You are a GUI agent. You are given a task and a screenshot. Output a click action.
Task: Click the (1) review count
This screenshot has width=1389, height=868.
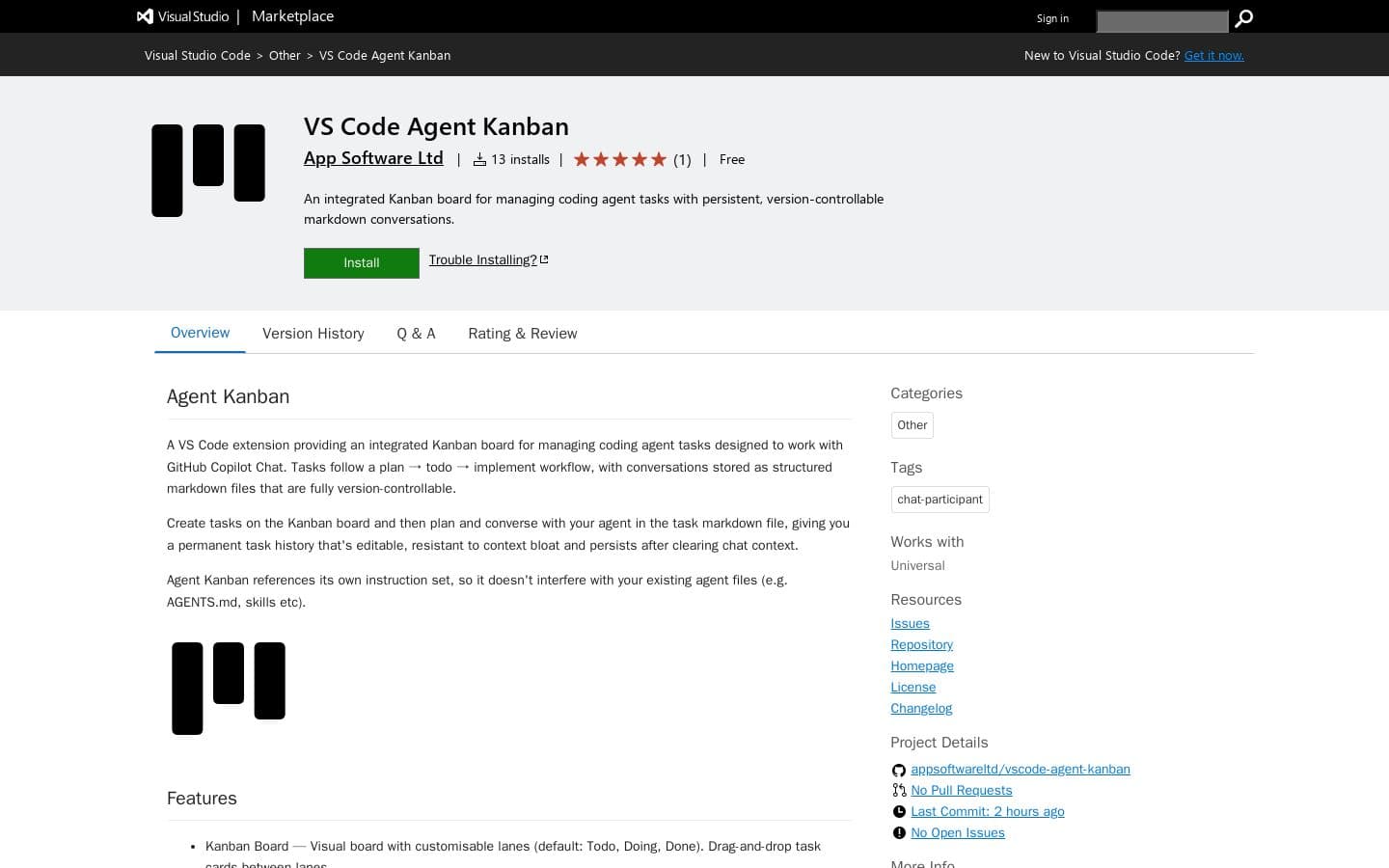click(x=682, y=160)
